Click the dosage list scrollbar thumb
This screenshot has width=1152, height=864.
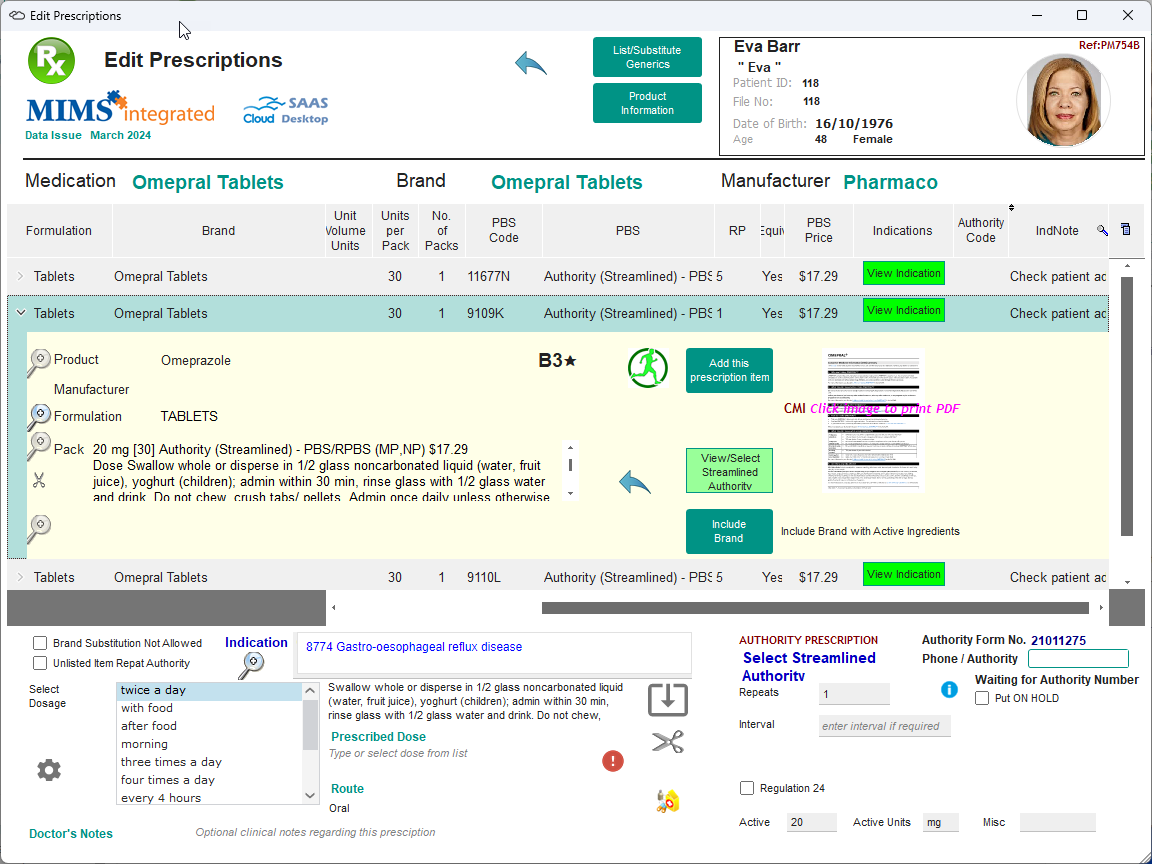[310, 725]
